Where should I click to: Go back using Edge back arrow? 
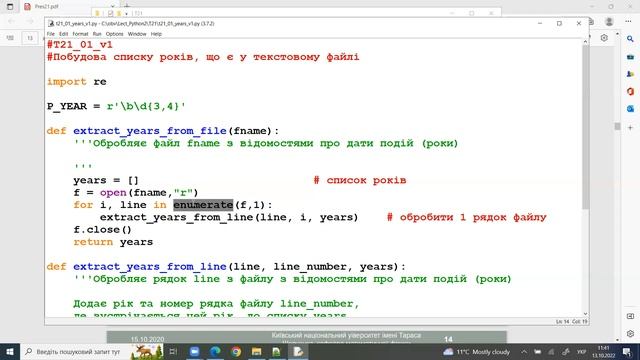coord(11,22)
